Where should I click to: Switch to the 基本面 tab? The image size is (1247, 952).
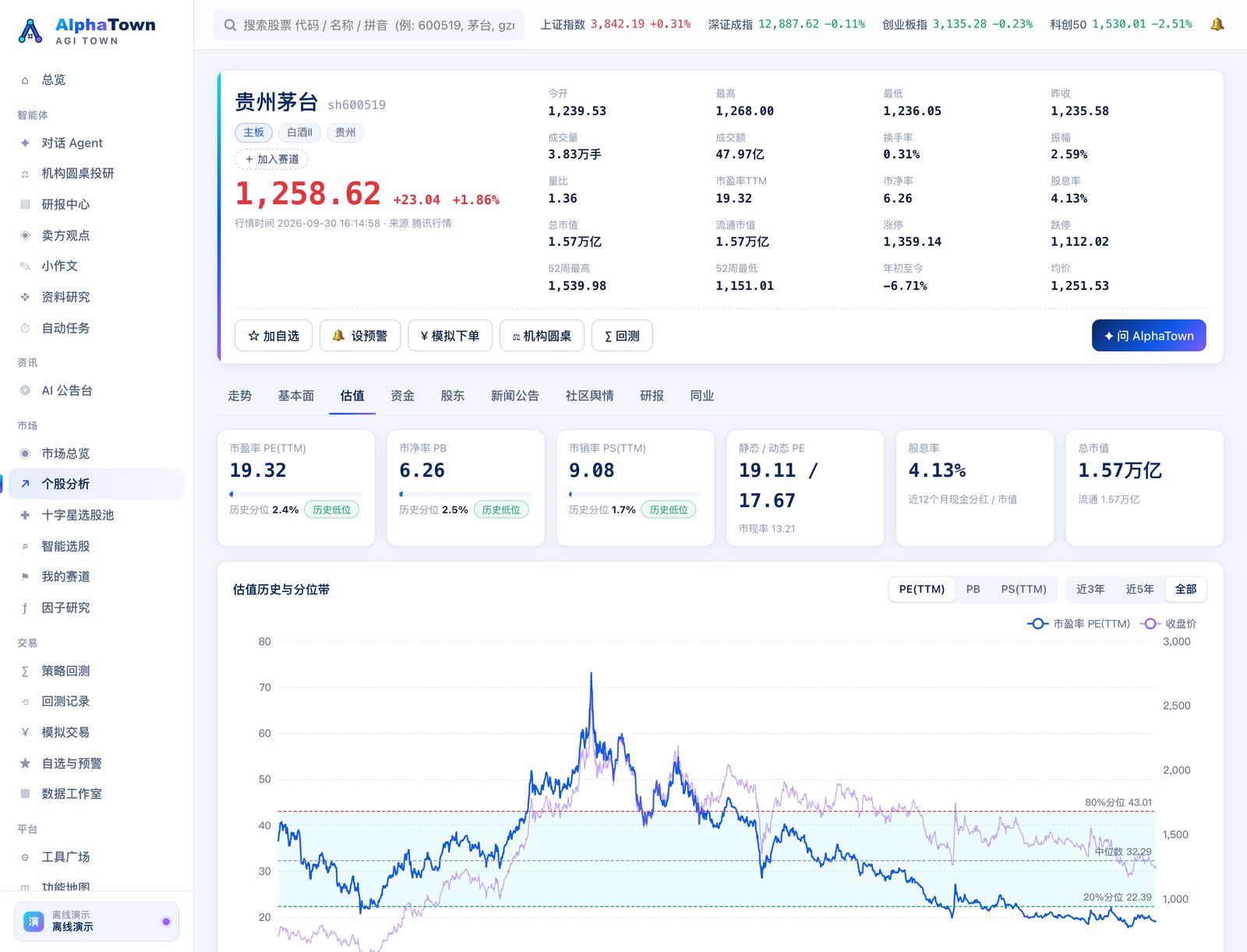coord(296,396)
